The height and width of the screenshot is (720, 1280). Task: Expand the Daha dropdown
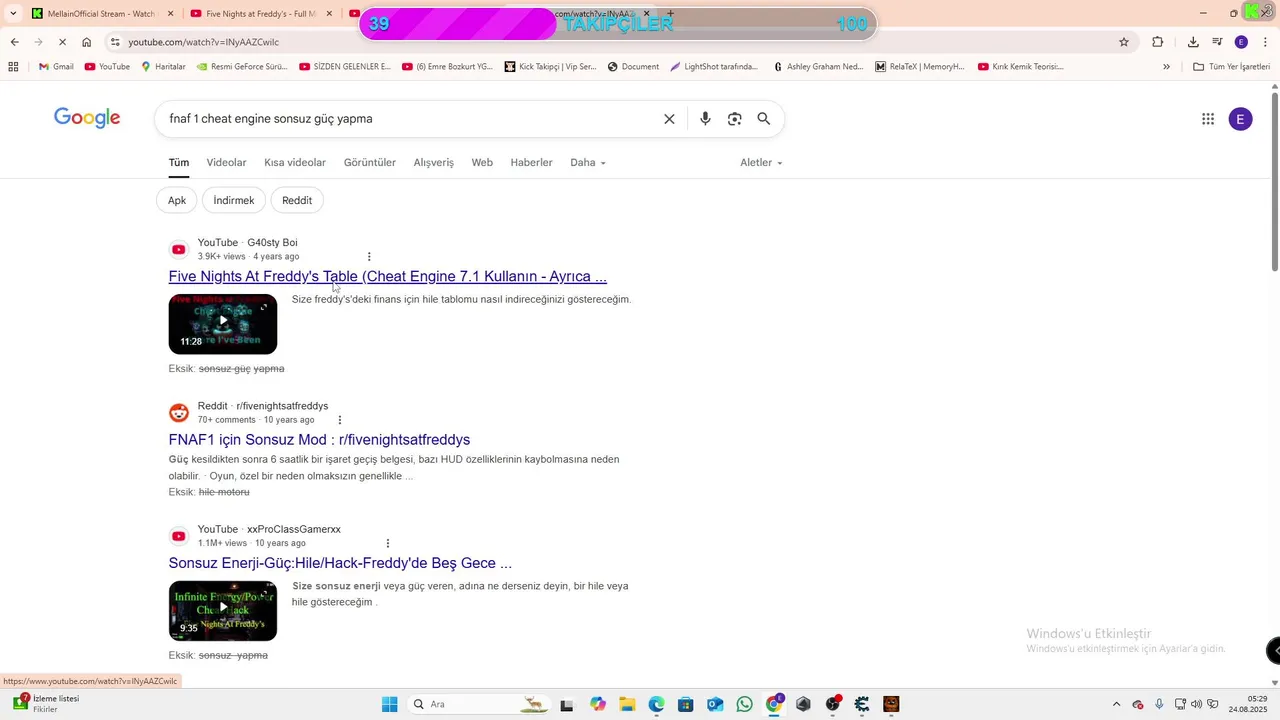click(588, 163)
